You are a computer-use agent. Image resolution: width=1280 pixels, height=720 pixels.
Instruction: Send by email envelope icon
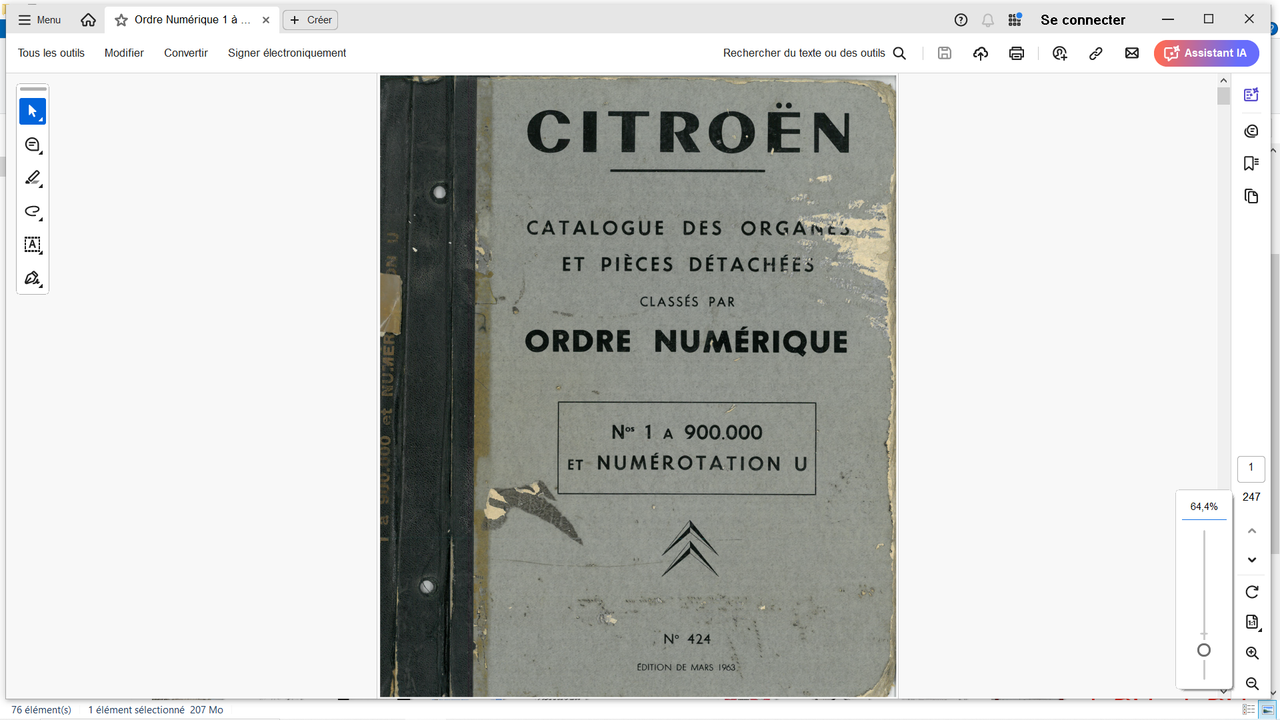1132,53
